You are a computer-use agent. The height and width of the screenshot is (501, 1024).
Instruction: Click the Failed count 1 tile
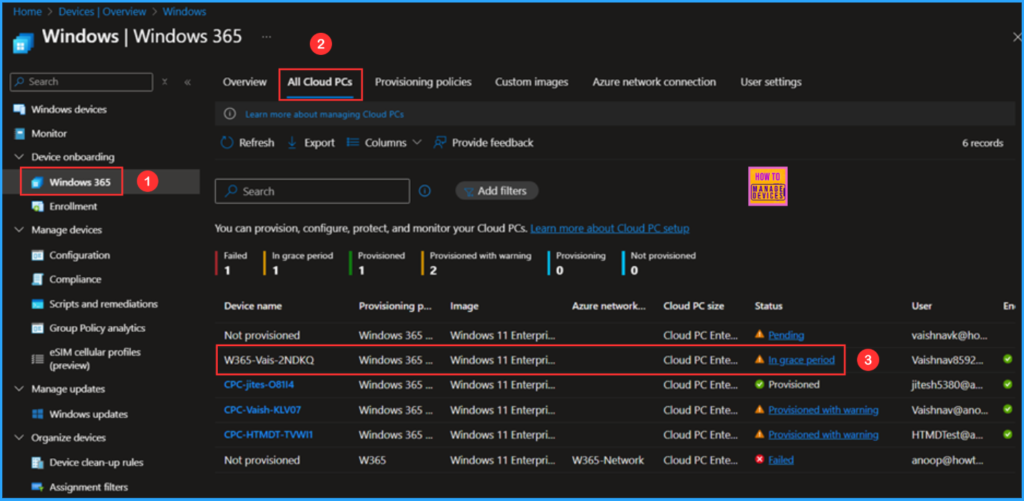pyautogui.click(x=231, y=263)
